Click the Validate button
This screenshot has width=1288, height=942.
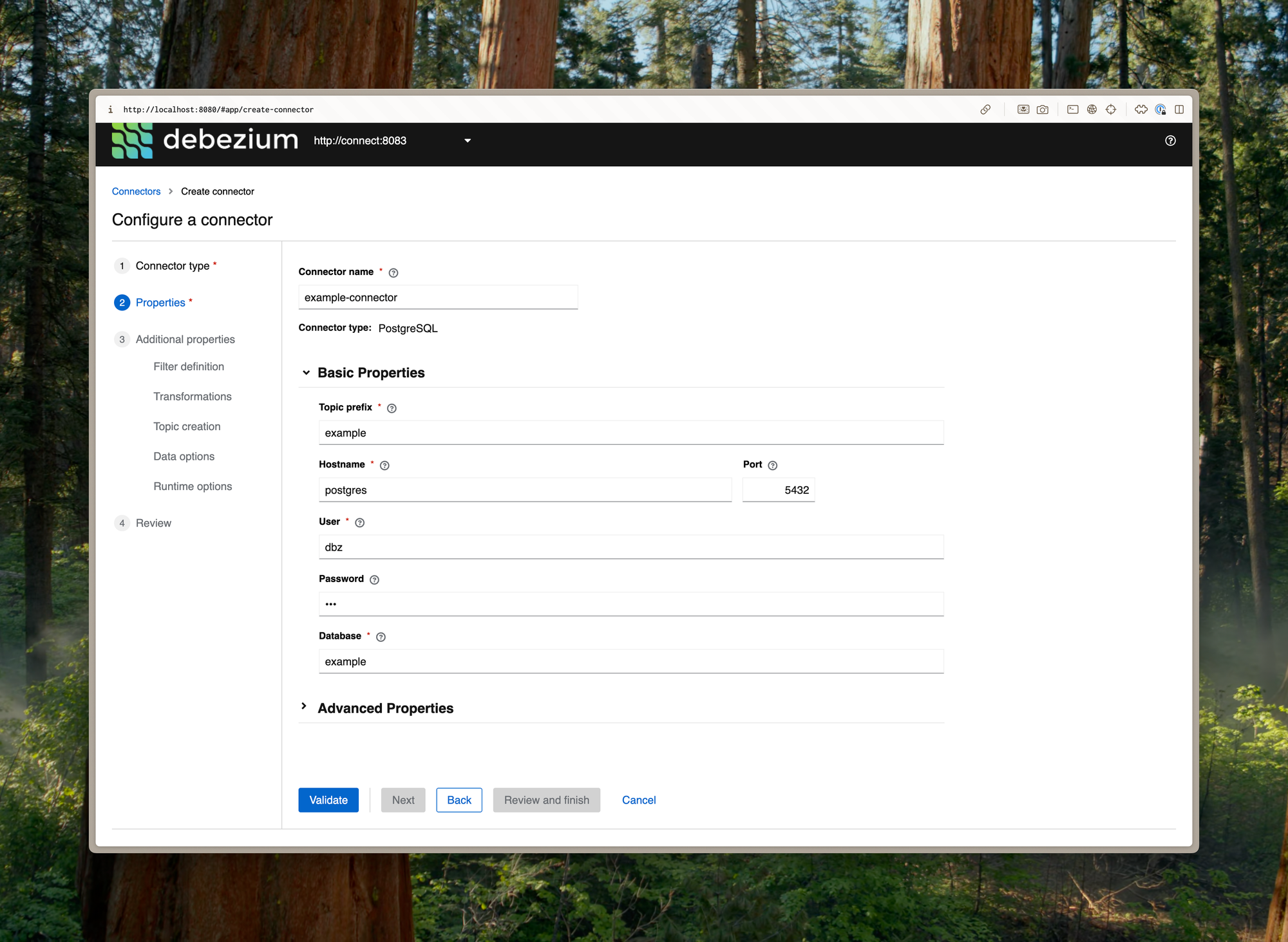click(328, 800)
